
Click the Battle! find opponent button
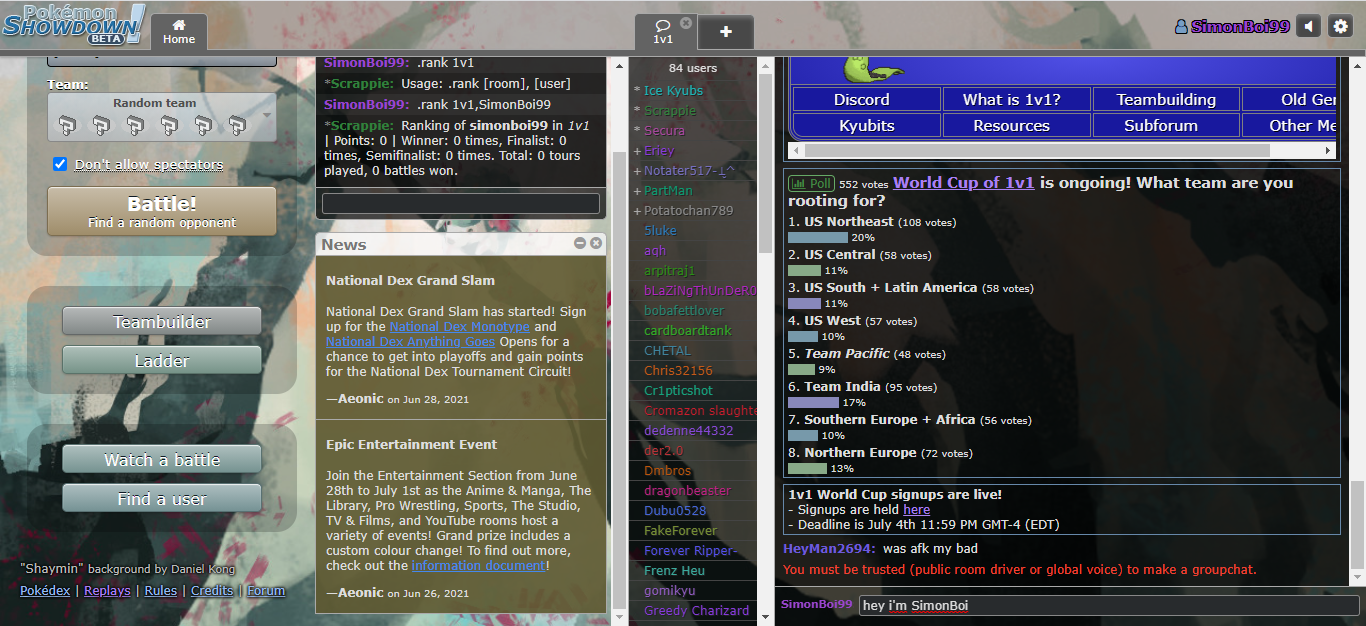pos(162,211)
